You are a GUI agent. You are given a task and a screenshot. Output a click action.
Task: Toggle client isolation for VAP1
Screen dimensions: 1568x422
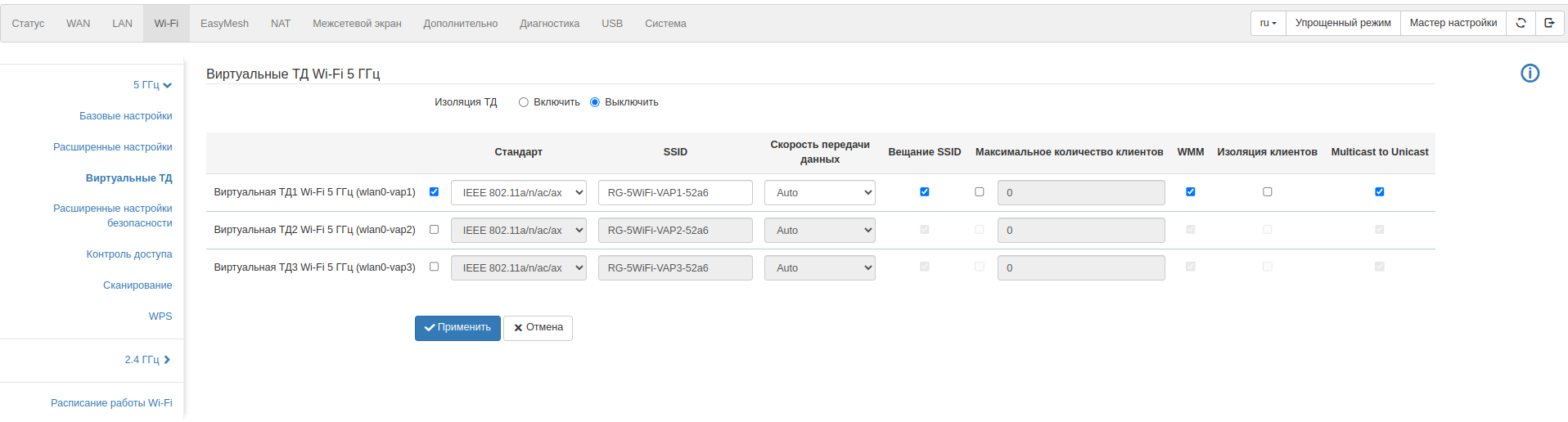[1267, 192]
